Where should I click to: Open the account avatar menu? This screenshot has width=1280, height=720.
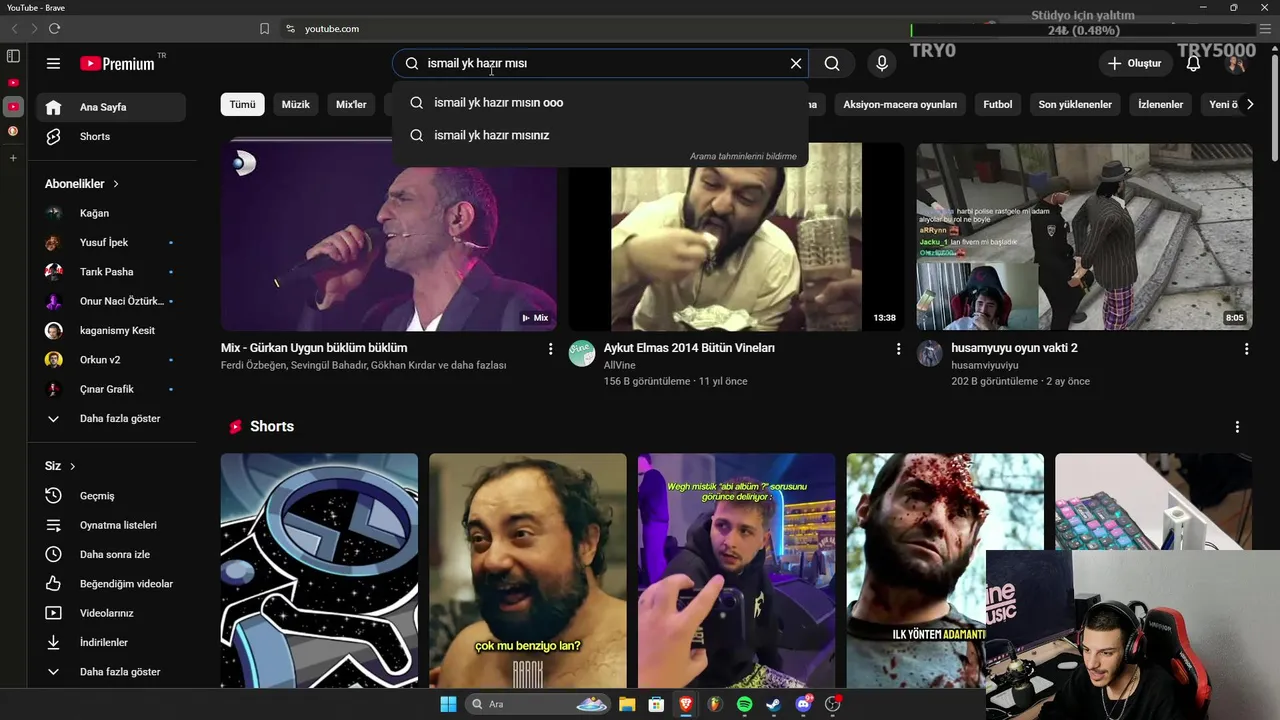tap(1236, 63)
